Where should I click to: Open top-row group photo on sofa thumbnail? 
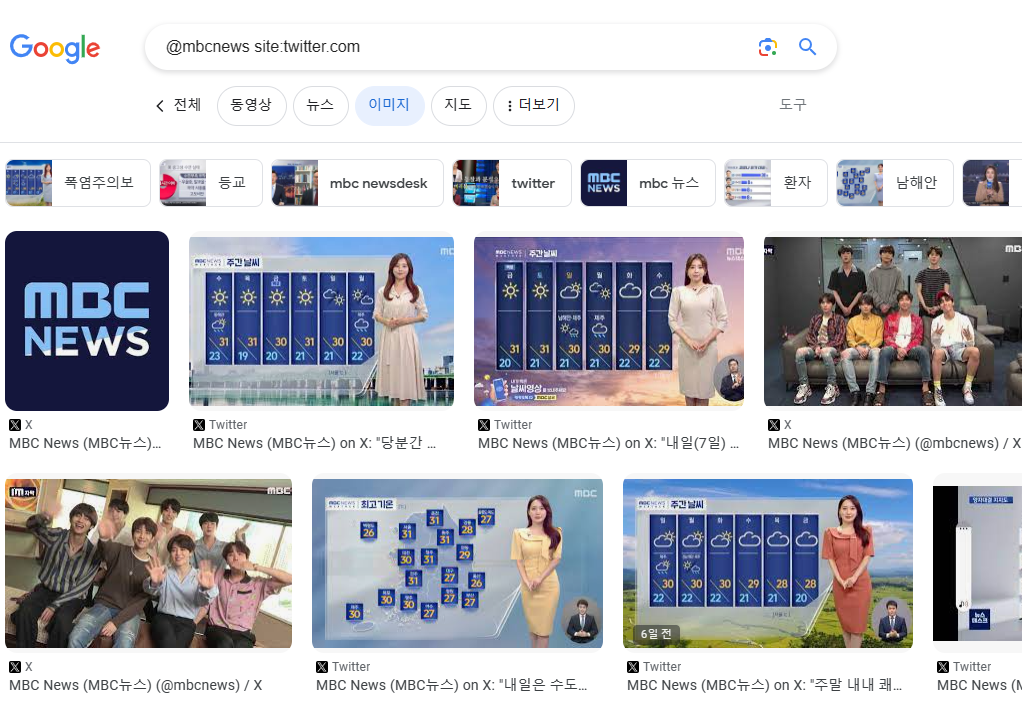pyautogui.click(x=893, y=321)
